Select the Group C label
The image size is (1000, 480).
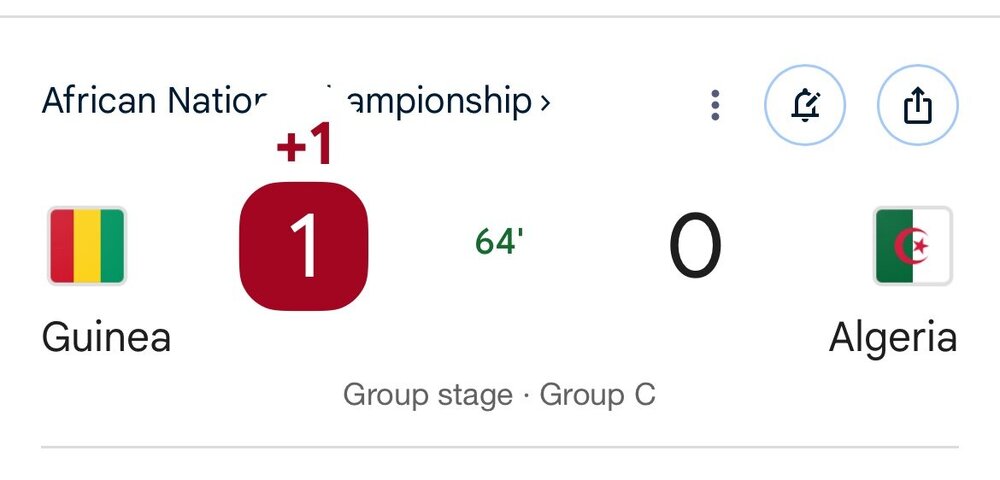click(x=598, y=394)
